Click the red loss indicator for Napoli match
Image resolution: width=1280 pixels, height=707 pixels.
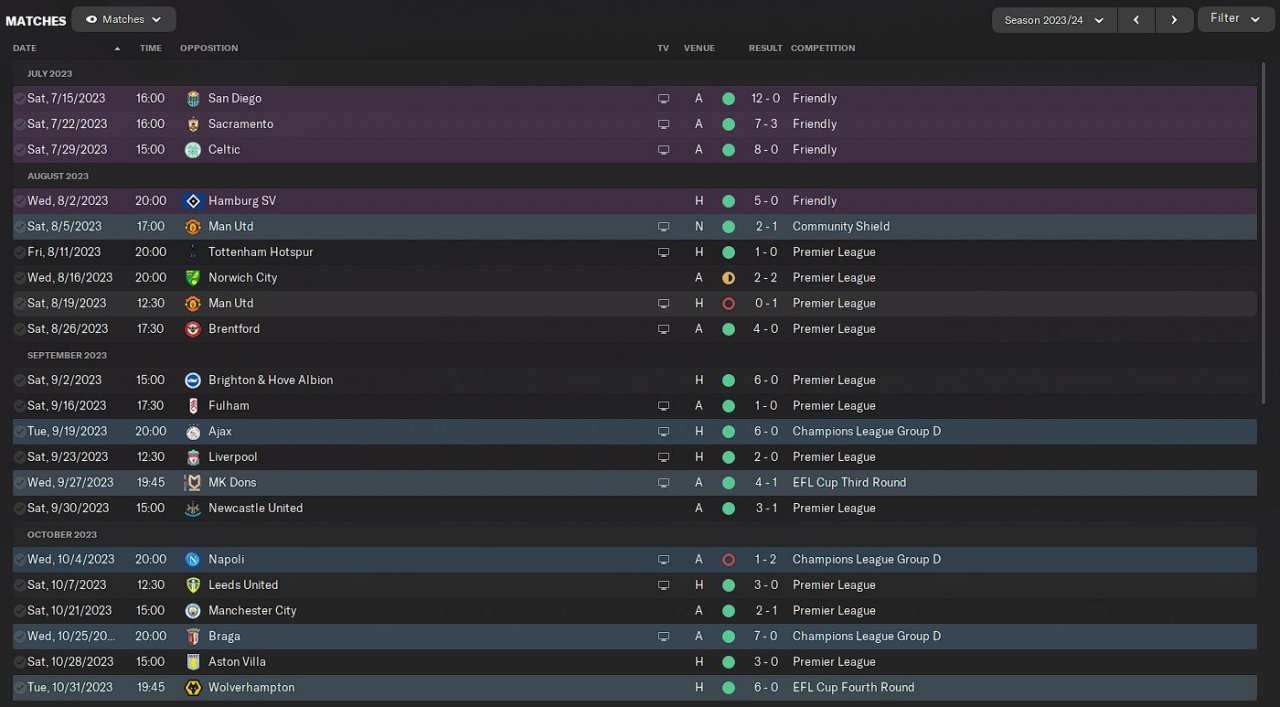click(728, 560)
